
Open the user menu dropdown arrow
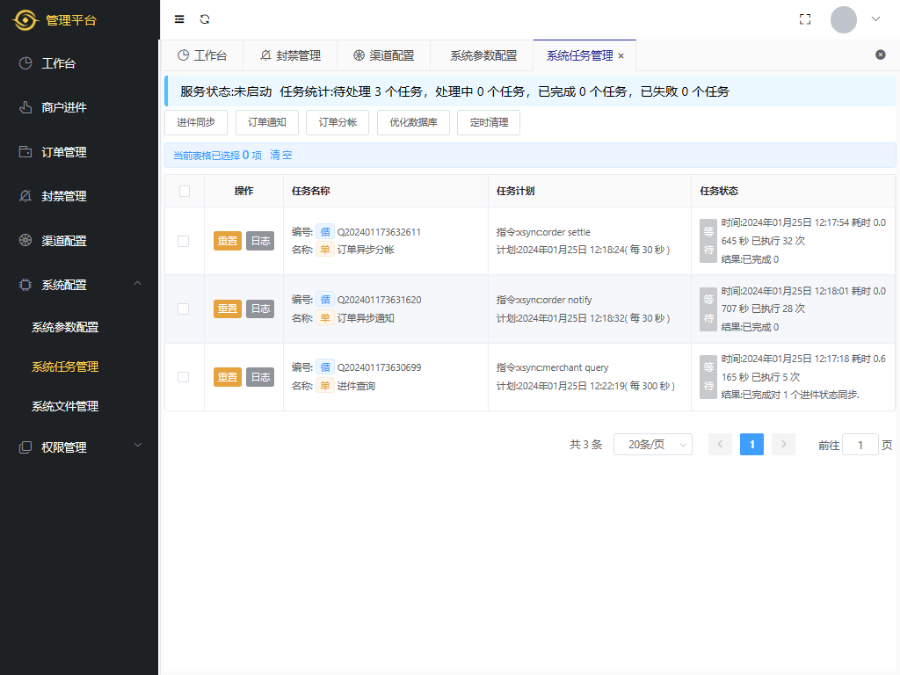876,19
